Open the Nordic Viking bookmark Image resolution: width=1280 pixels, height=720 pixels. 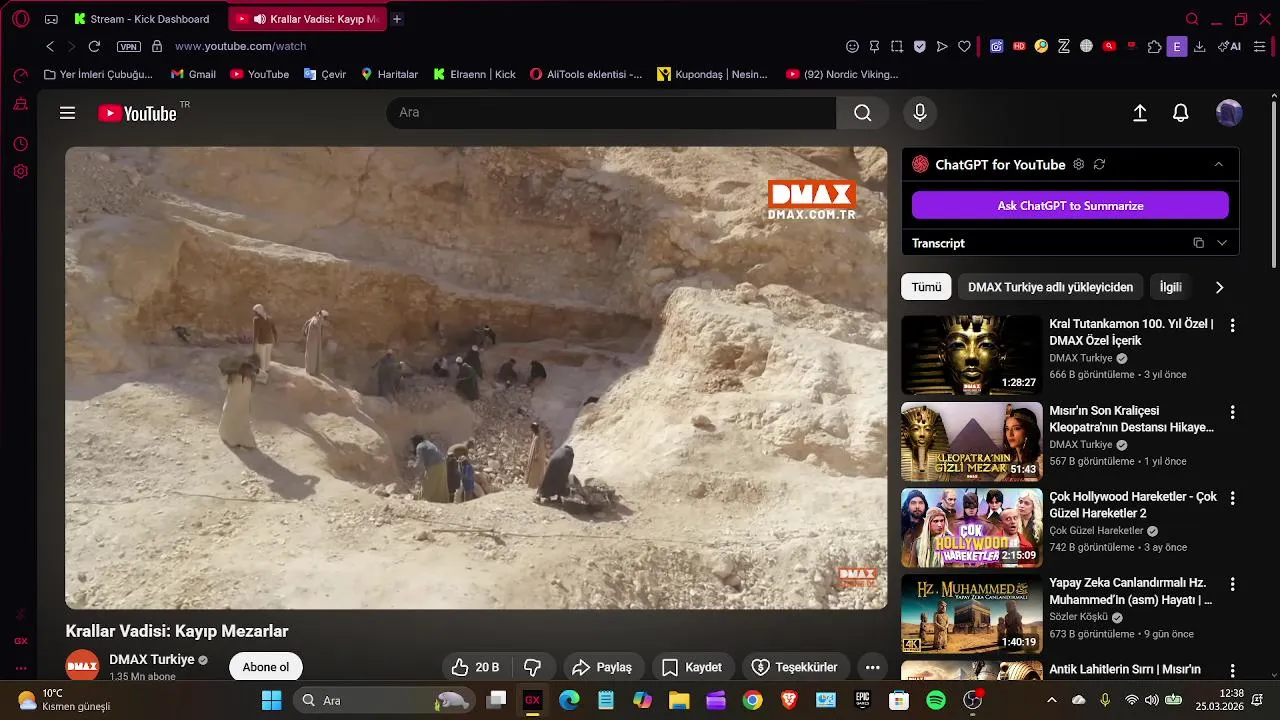(842, 74)
